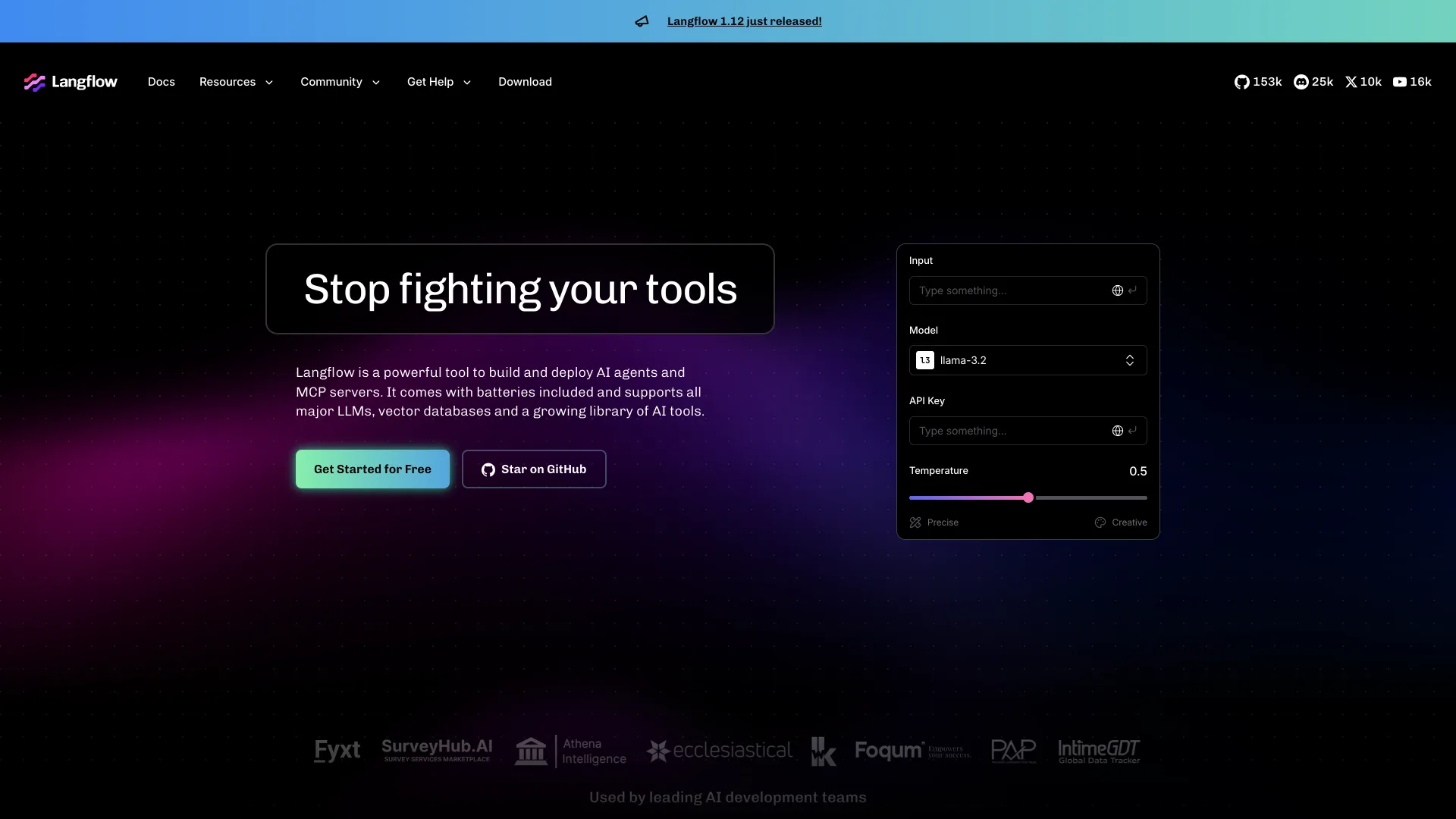Screen dimensions: 1456x819
Task: Open the Langflow 1.12 just released link
Action: point(745,21)
